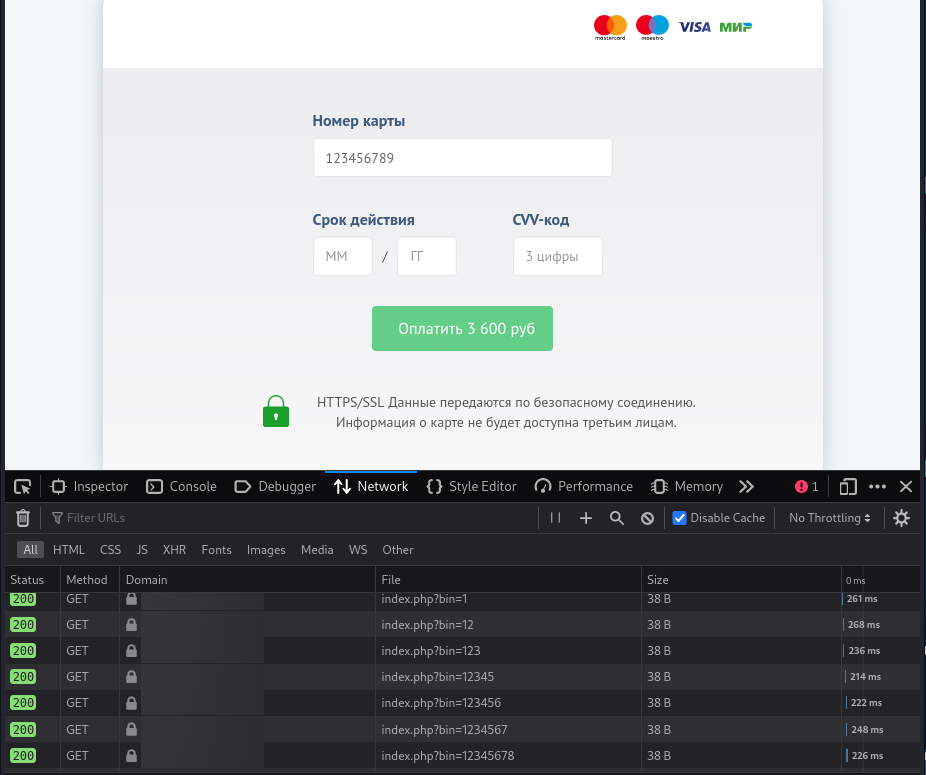Image resolution: width=926 pixels, height=775 pixels.
Task: Clear network log with trash icon
Action: 22,518
